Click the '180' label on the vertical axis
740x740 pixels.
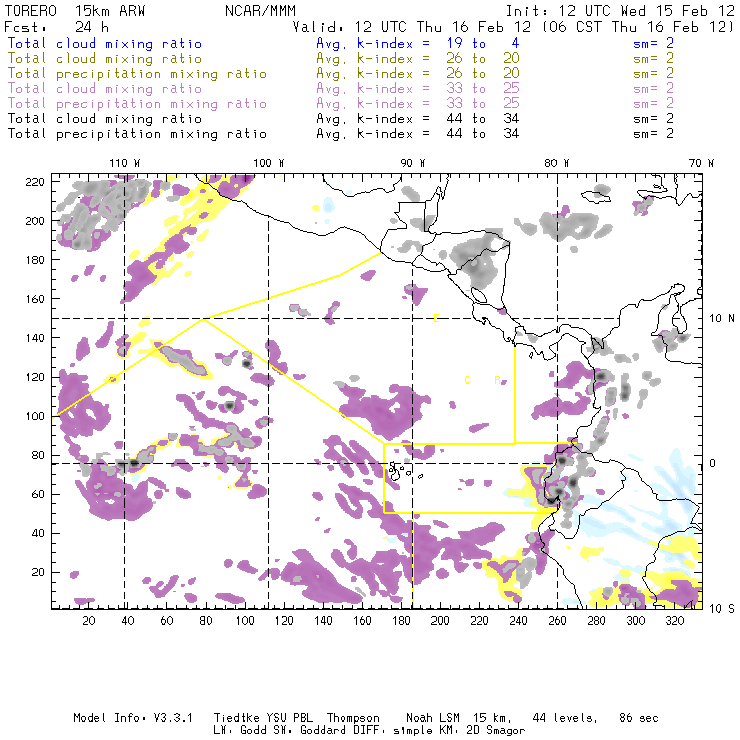[35, 260]
